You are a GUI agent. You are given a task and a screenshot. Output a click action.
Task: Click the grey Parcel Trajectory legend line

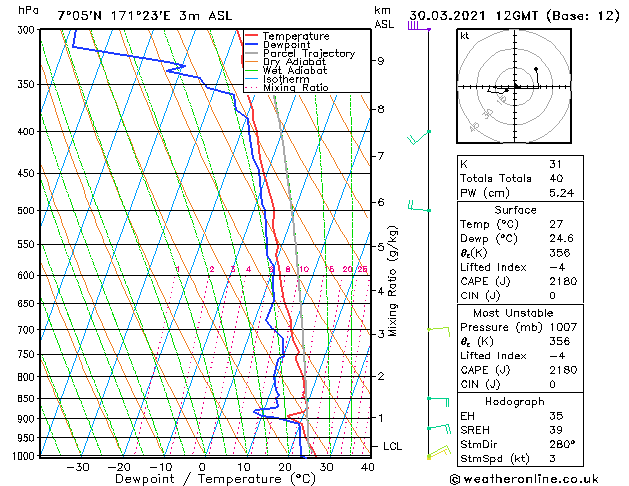(251, 53)
